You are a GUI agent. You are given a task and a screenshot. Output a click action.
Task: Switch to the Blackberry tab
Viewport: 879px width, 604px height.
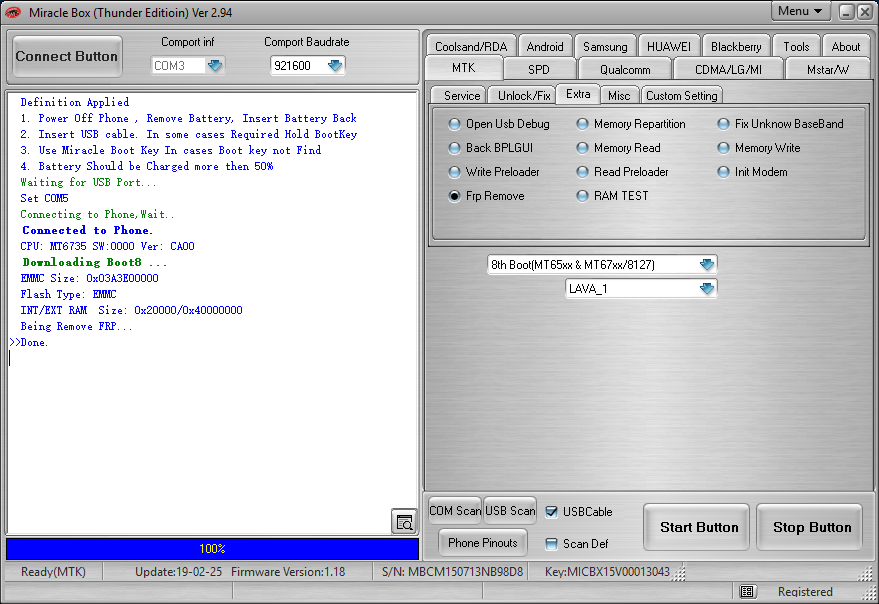[736, 47]
